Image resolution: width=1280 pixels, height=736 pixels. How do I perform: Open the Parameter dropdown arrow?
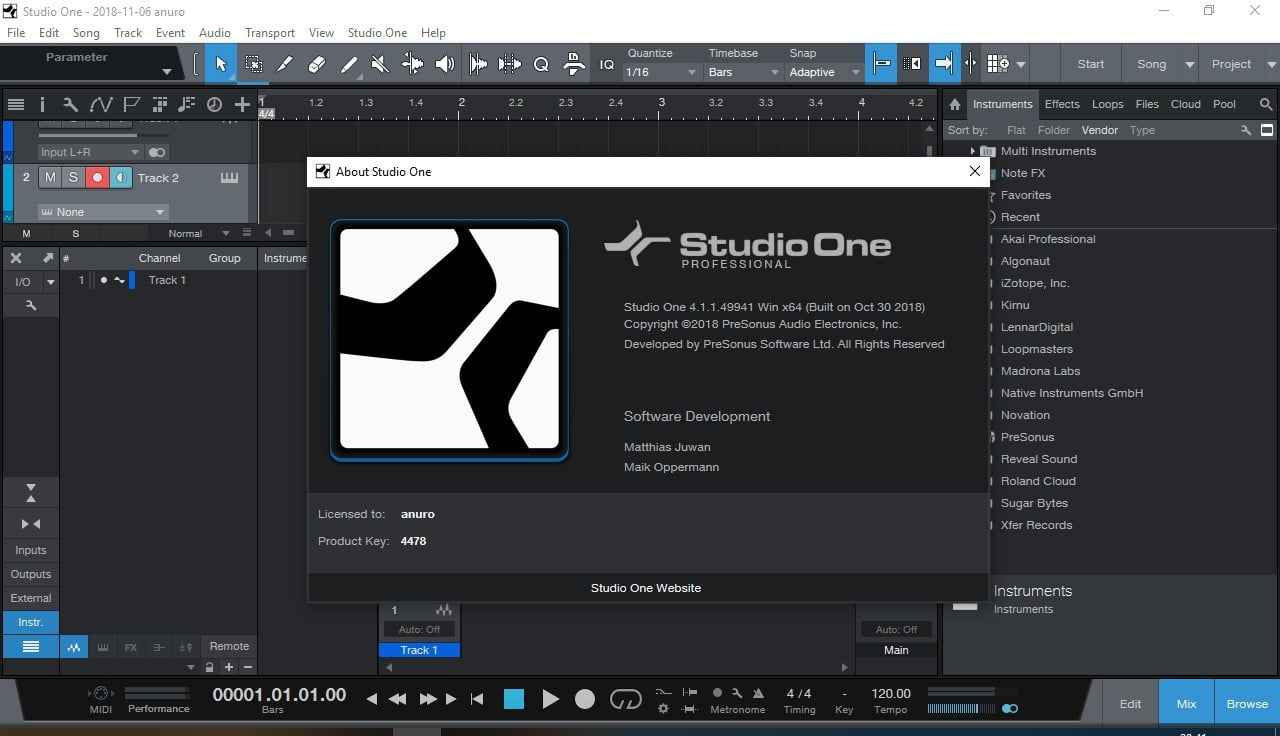click(x=166, y=71)
